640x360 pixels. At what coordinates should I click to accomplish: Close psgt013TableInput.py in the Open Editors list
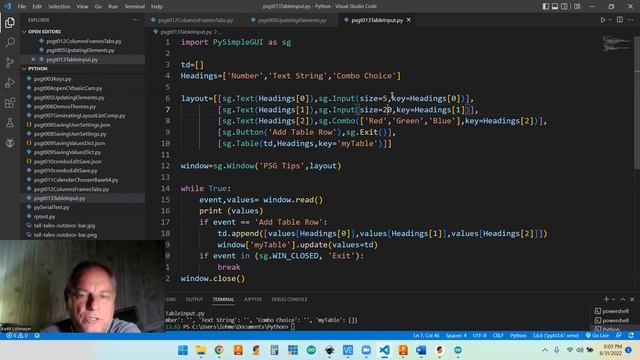pyautogui.click(x=33, y=60)
